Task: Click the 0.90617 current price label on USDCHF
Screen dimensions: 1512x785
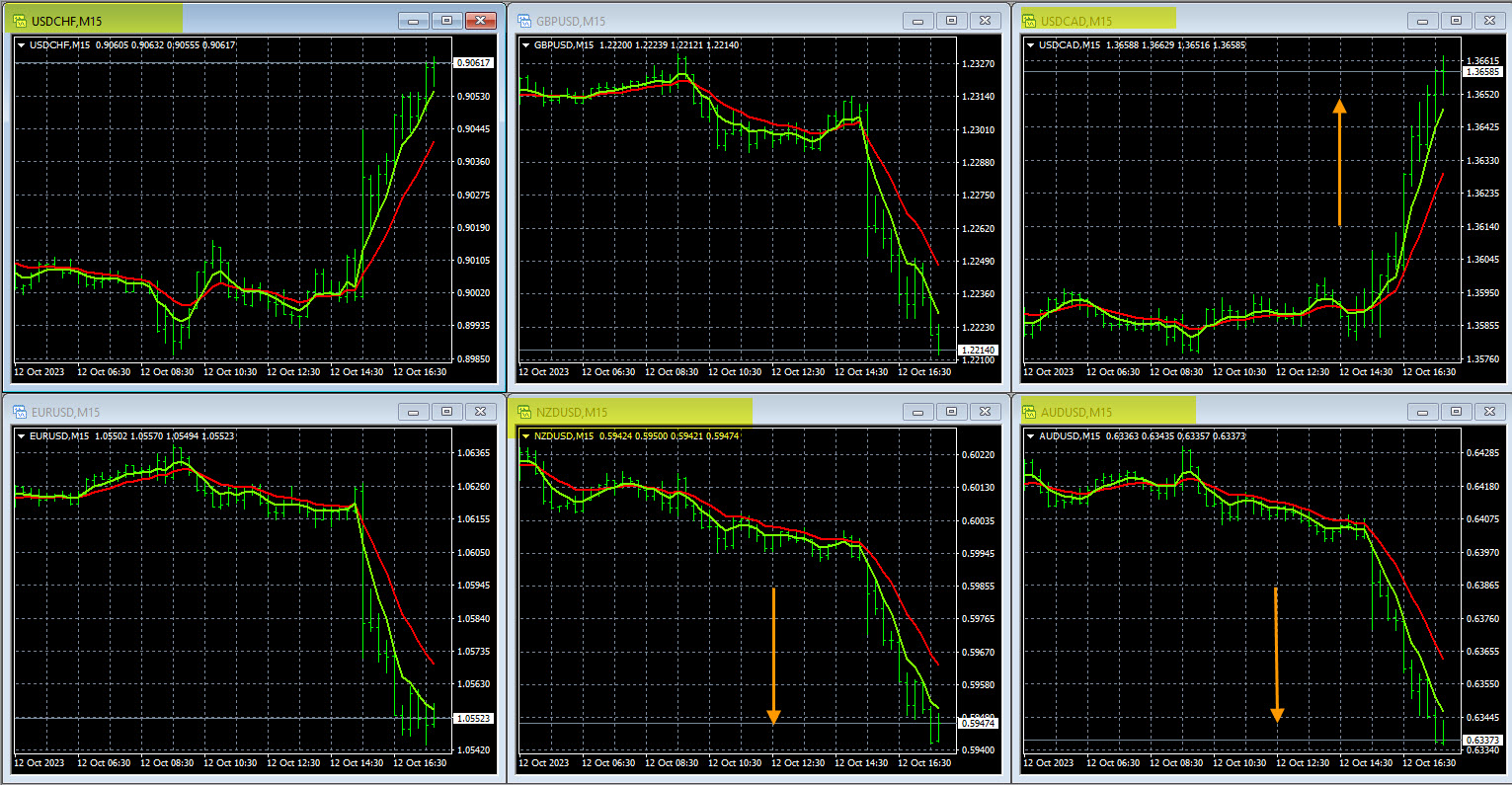Action: [473, 63]
